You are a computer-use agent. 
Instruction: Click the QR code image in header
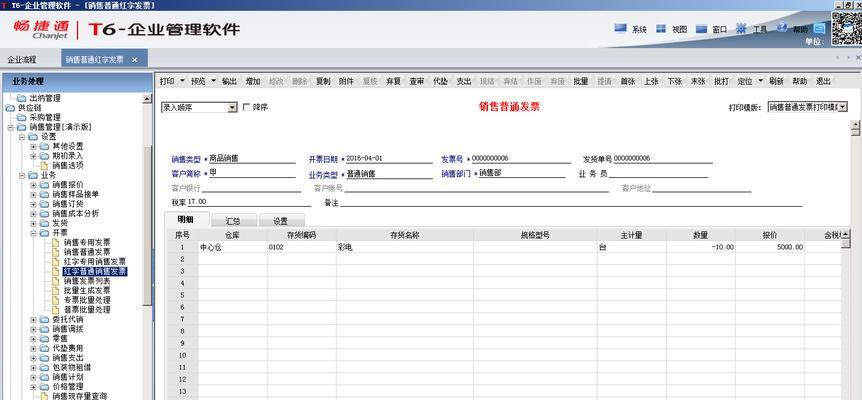click(x=846, y=29)
